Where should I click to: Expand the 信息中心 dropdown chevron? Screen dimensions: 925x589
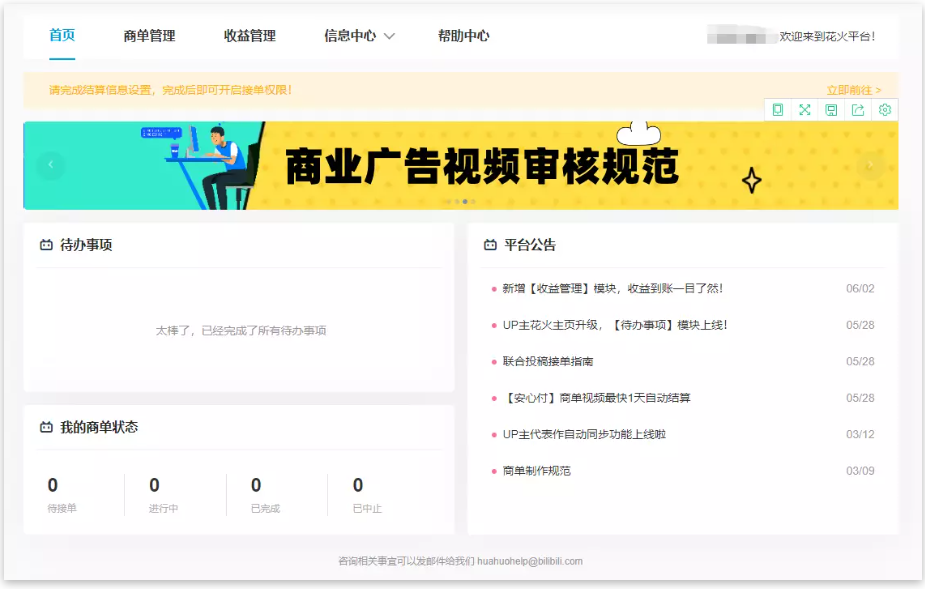point(389,36)
